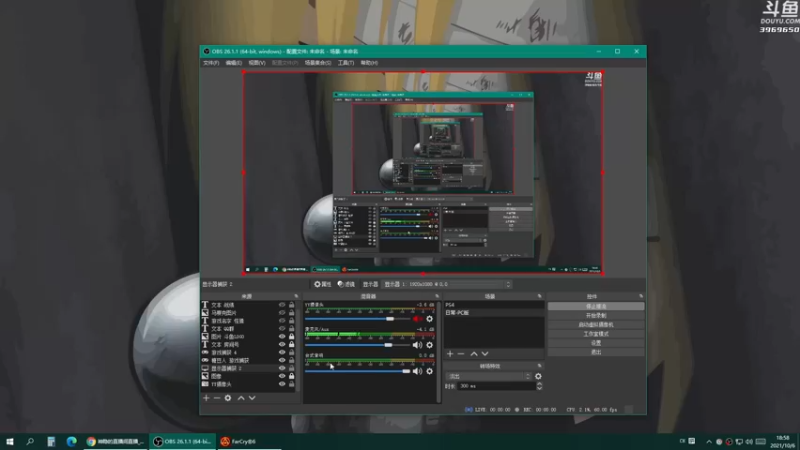Screen dimensions: 800x450
Task: Select the 日常-PC版 scene
Action: pyautogui.click(x=494, y=313)
